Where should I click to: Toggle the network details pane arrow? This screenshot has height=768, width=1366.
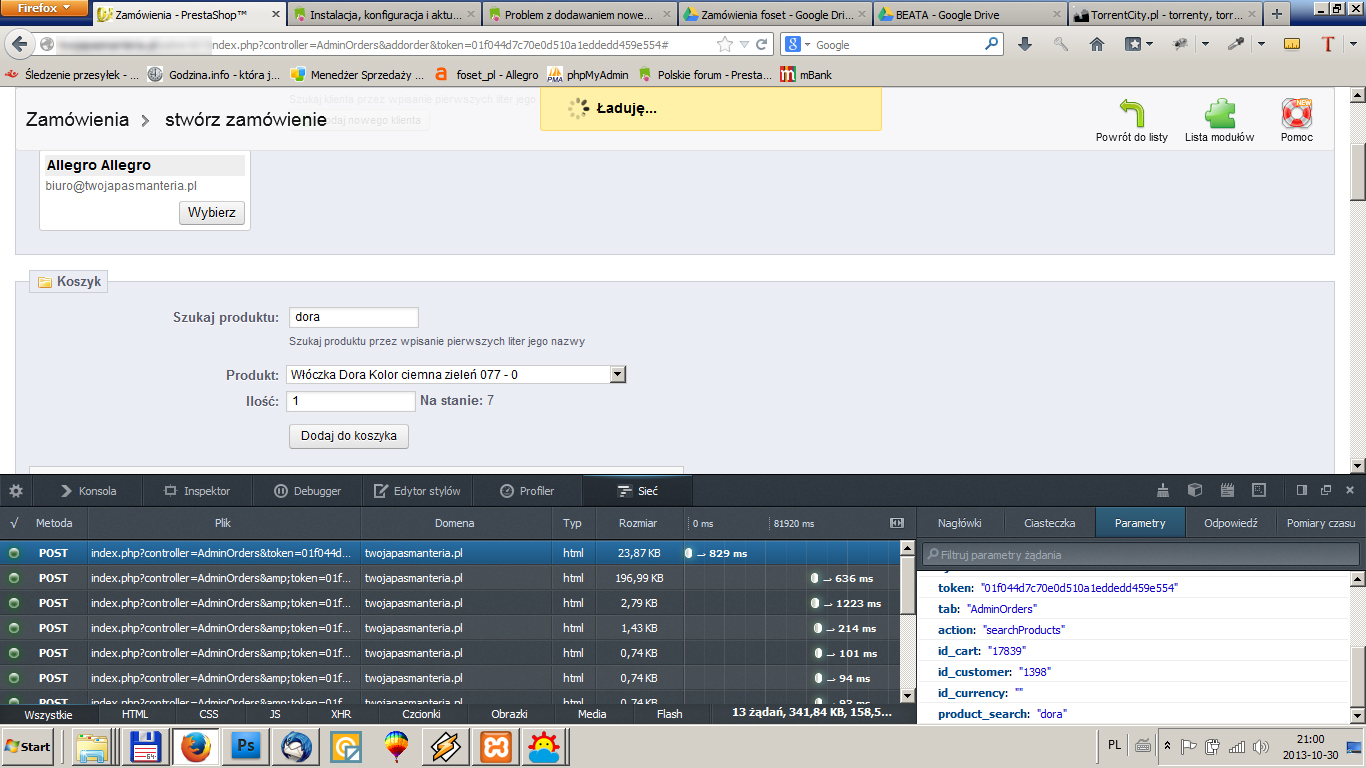pos(896,523)
